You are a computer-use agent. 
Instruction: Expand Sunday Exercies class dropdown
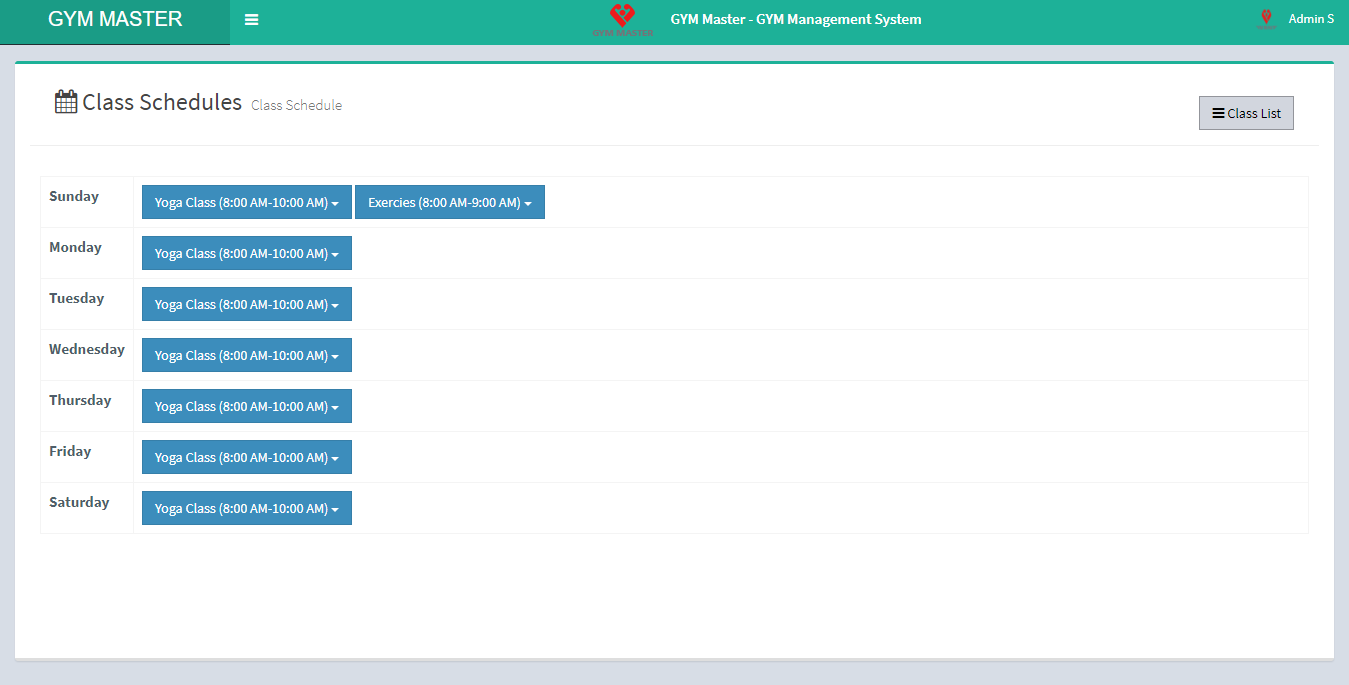point(449,202)
